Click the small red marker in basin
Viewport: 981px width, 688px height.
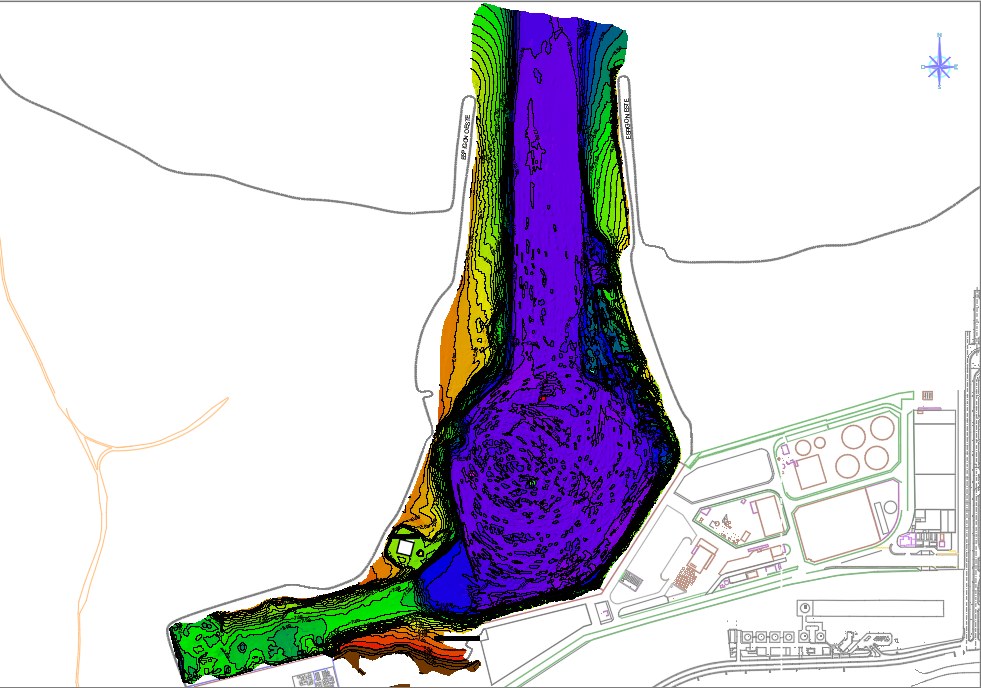(543, 398)
